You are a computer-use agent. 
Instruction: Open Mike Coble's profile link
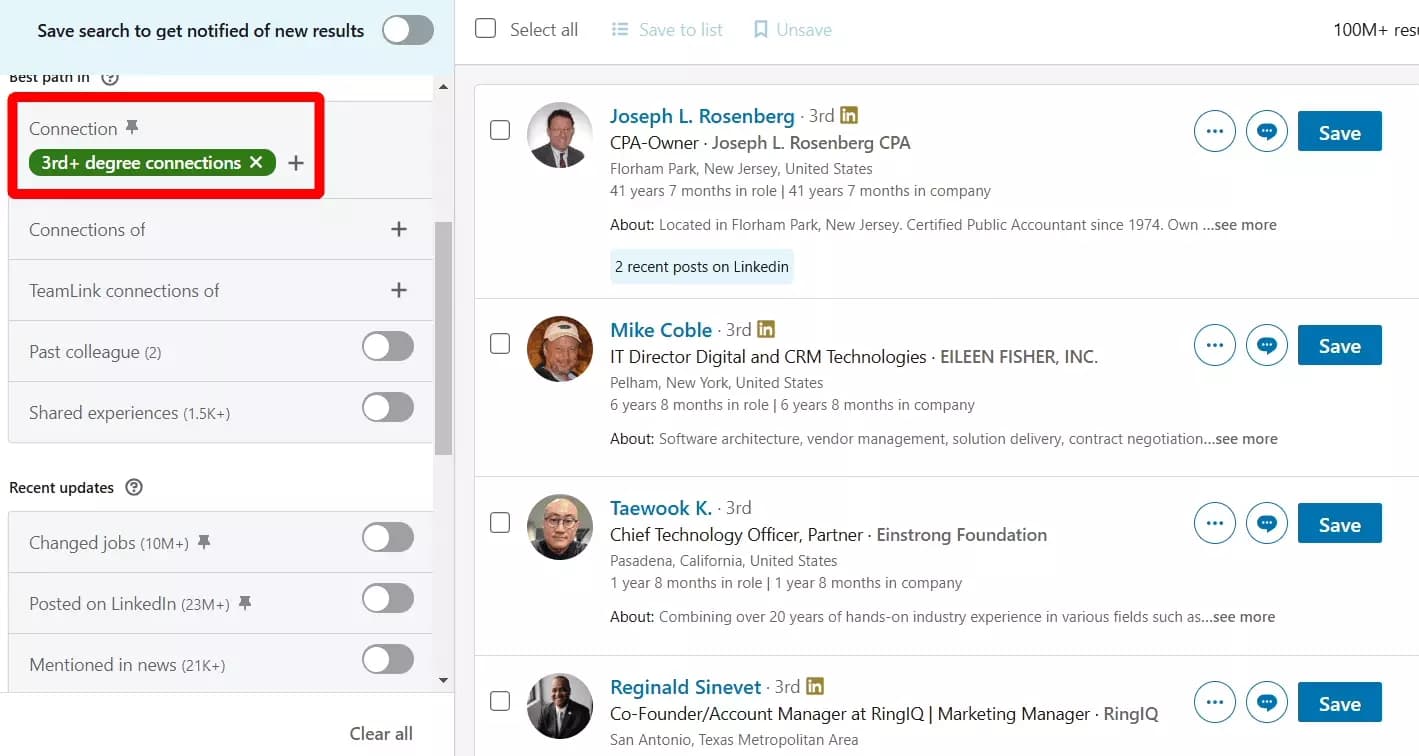pos(661,329)
